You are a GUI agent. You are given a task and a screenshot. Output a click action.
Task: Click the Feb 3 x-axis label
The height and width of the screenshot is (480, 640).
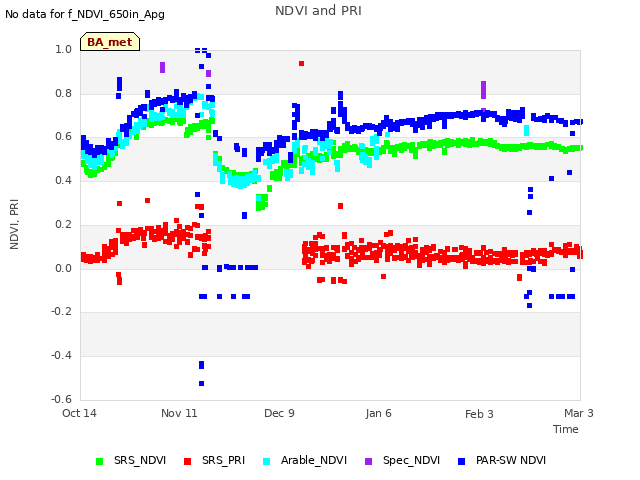(x=479, y=414)
